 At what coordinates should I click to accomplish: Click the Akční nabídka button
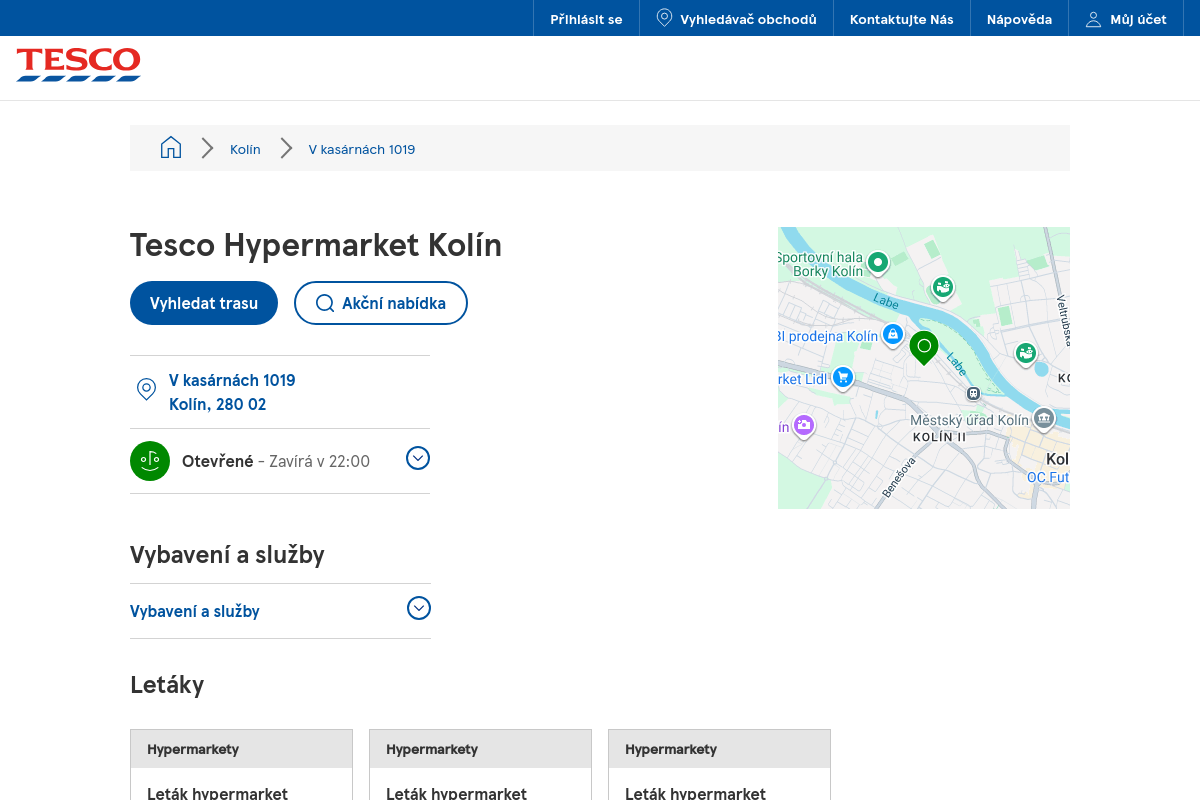point(381,303)
